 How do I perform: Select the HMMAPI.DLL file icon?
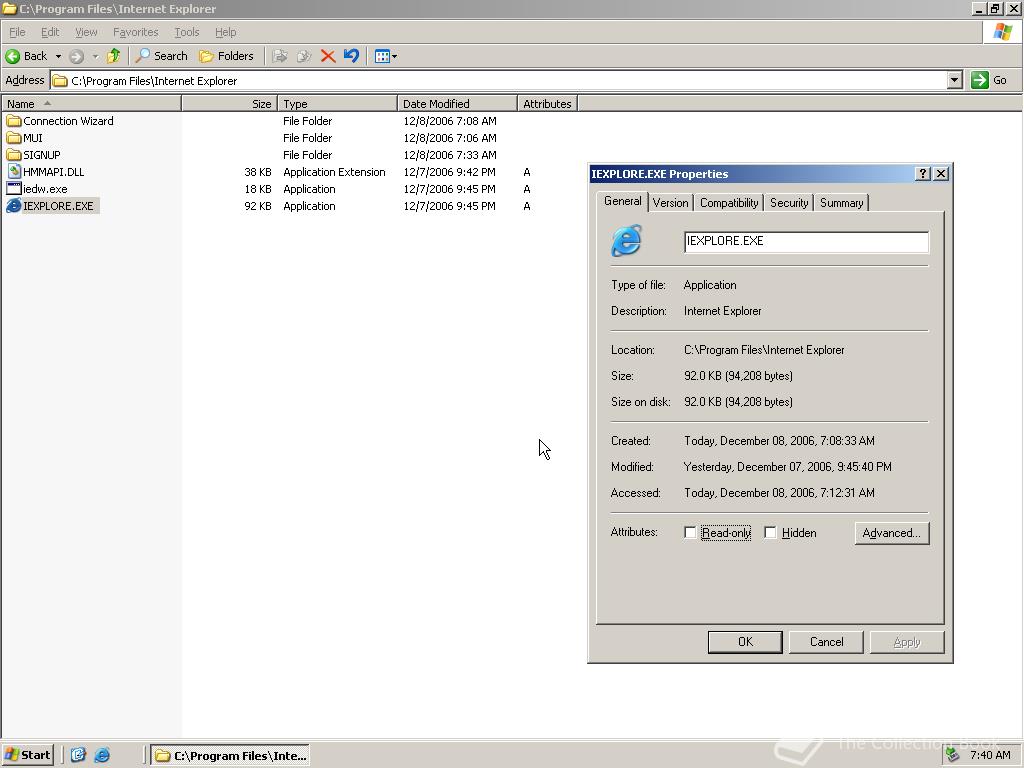14,172
